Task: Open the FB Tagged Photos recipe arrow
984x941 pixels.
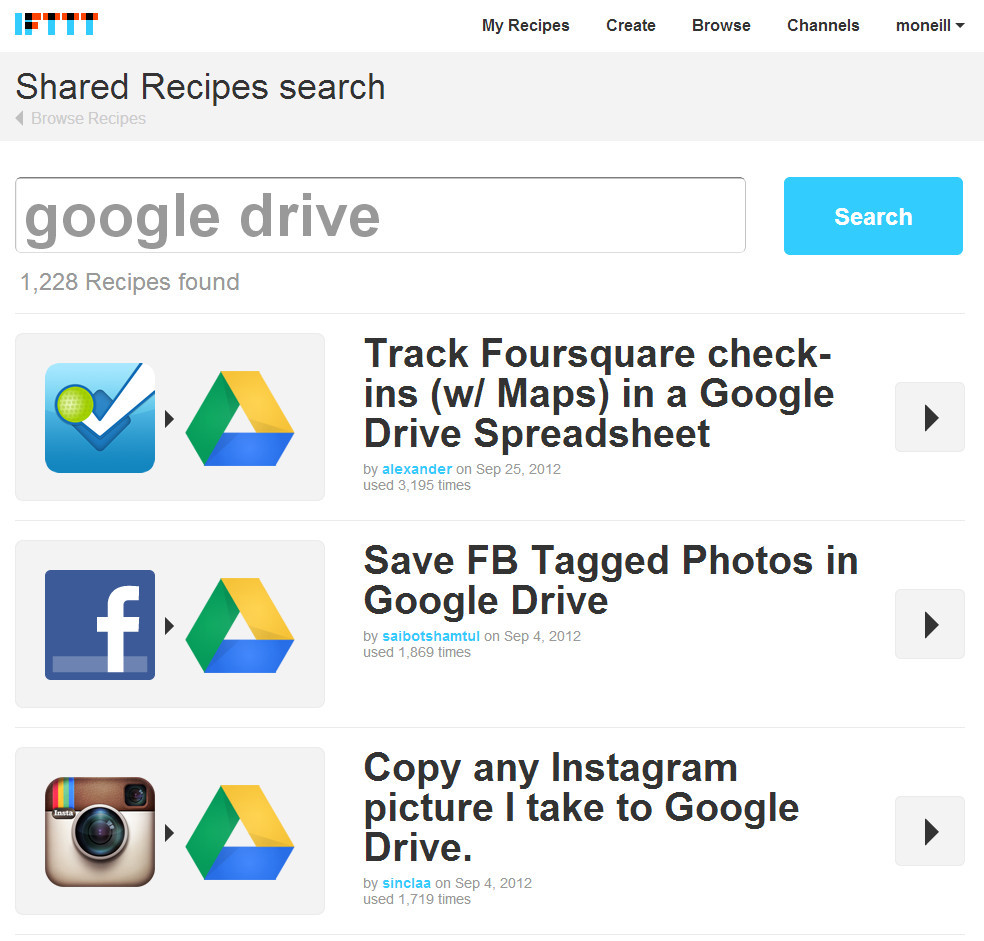Action: 929,624
